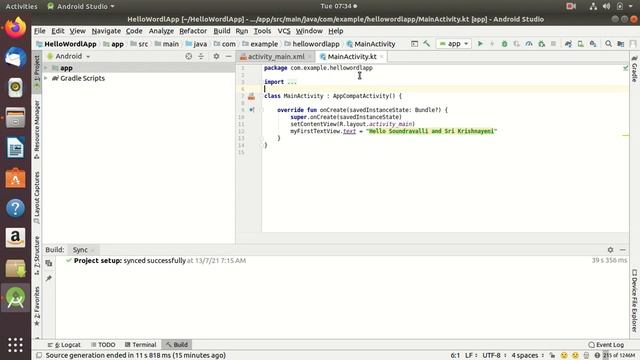Click the pin icon in Build panel

coord(49,278)
